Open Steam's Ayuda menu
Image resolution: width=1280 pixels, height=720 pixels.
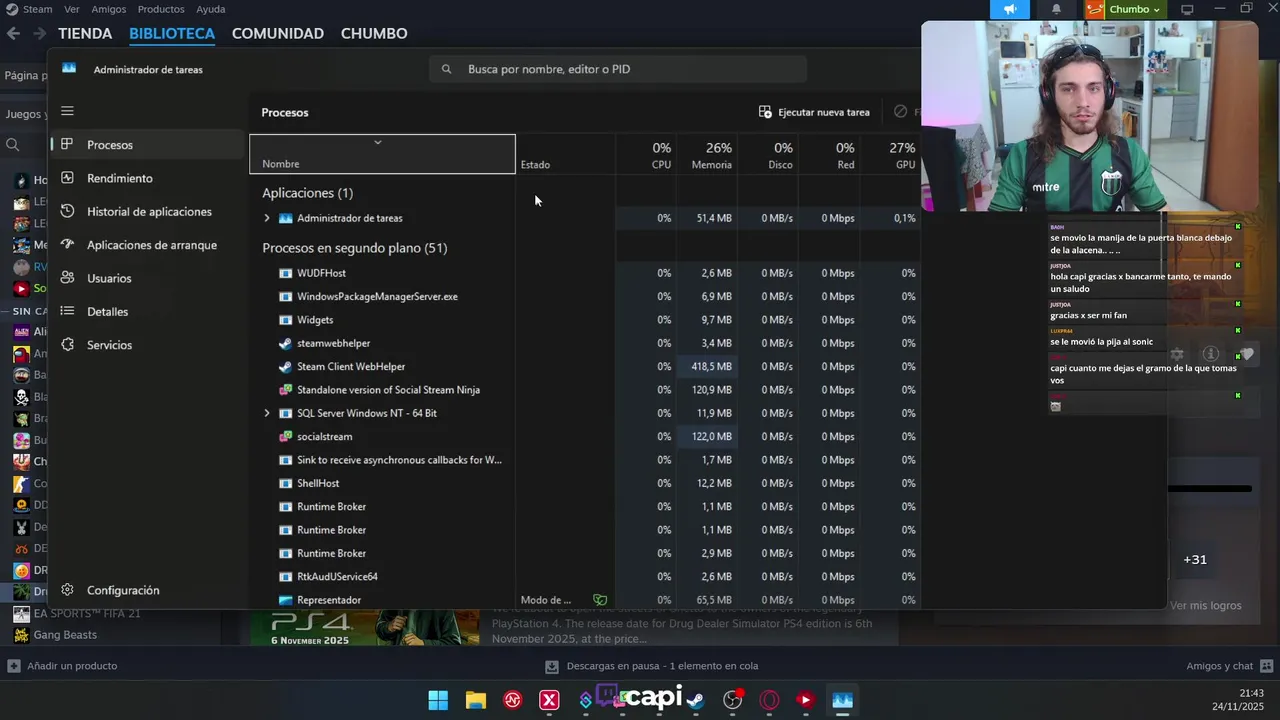tap(210, 9)
